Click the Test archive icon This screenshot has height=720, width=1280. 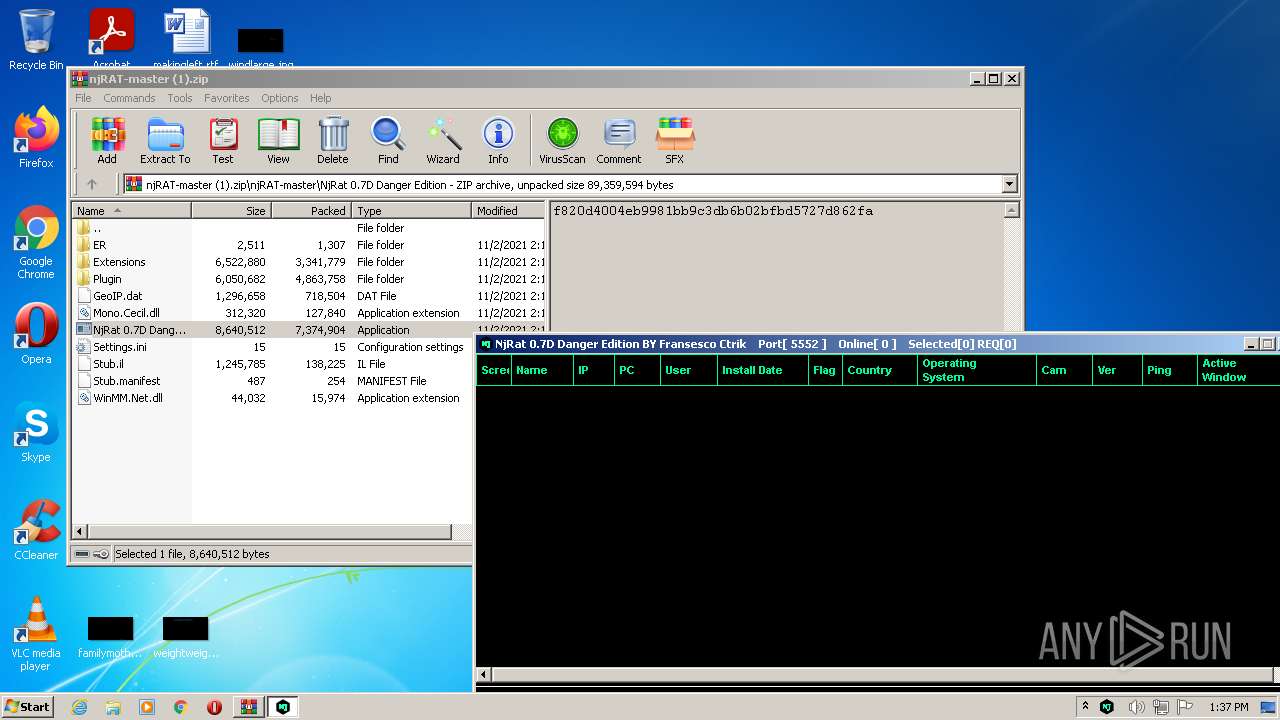tap(223, 141)
